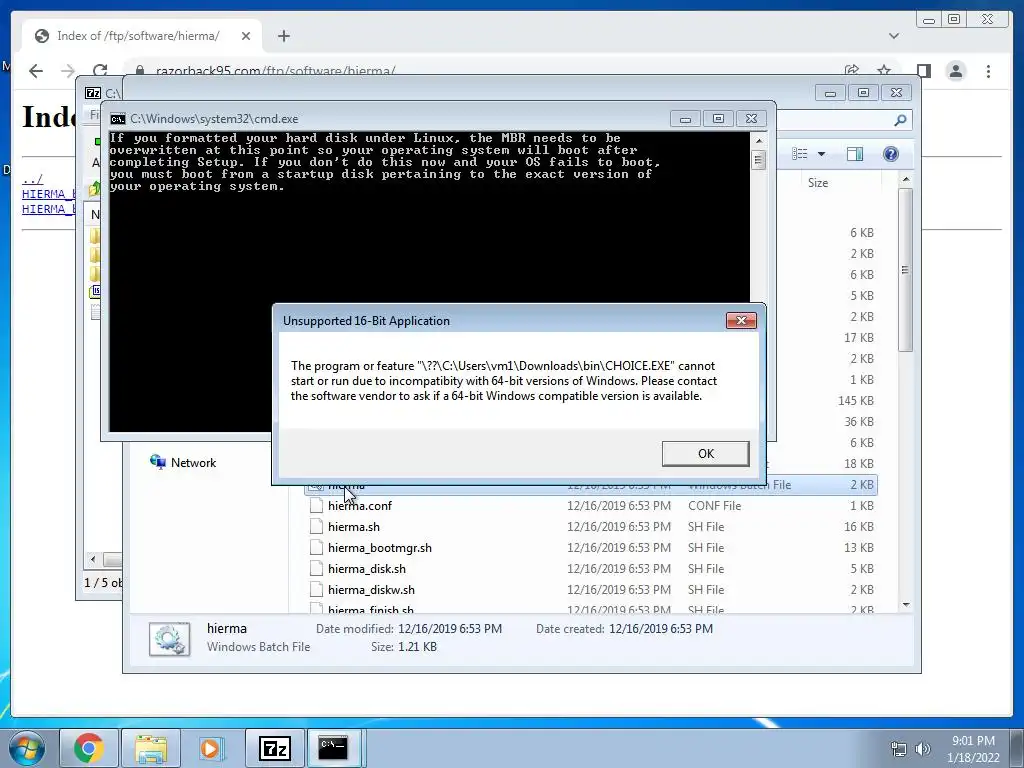Click the Explorer file list scroll up arrow
This screenshot has height=768, width=1024.
pos(905,179)
